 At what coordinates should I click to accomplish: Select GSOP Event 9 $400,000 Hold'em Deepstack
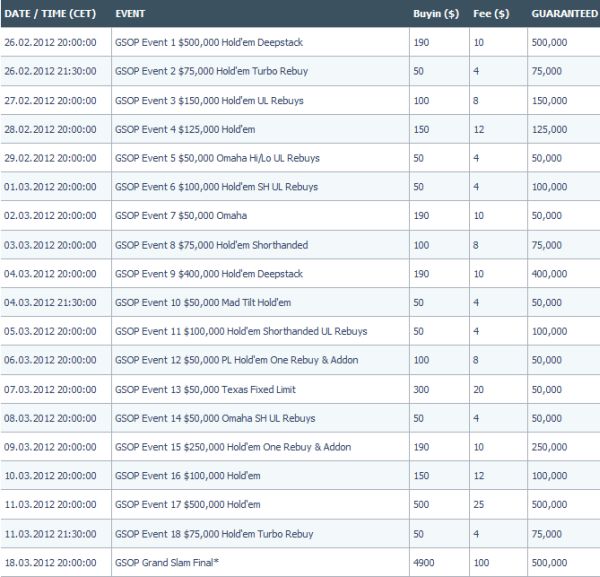(x=209, y=274)
